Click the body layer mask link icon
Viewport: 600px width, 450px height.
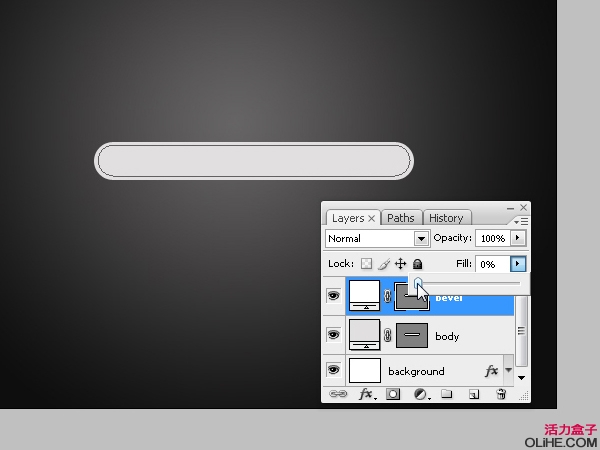click(387, 335)
